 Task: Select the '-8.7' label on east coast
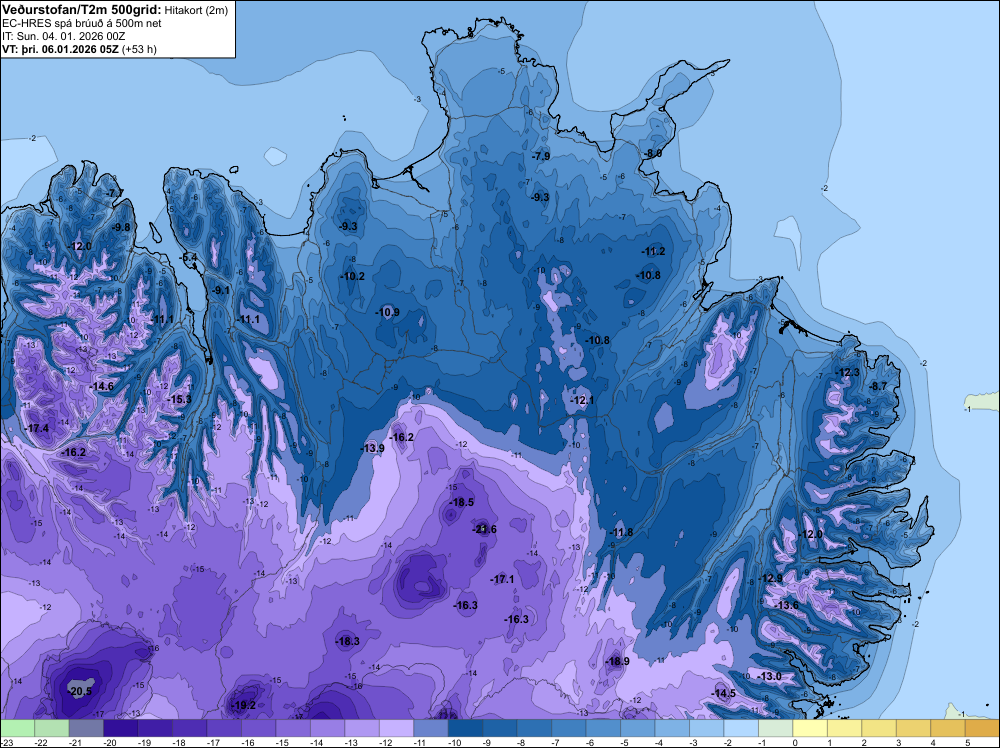point(878,386)
